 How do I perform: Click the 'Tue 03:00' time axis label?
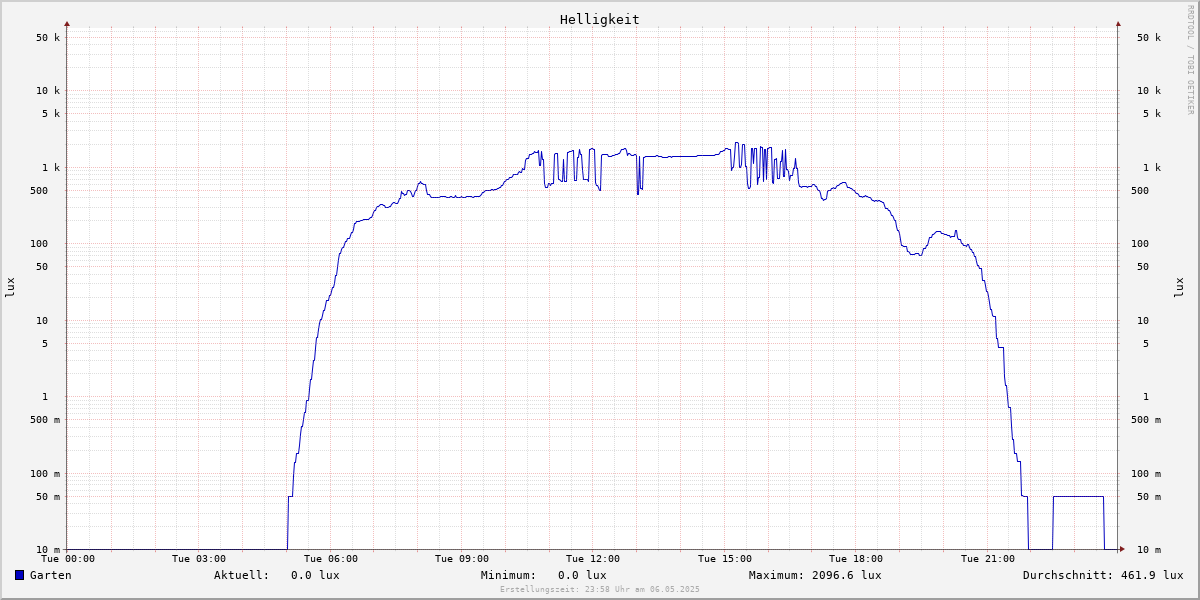tap(199, 559)
